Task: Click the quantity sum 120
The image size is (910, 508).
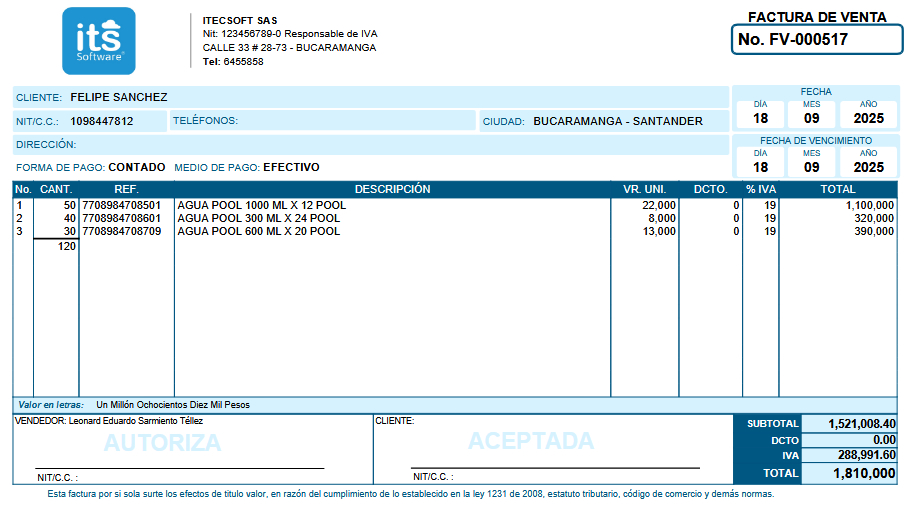Action: [x=66, y=246]
